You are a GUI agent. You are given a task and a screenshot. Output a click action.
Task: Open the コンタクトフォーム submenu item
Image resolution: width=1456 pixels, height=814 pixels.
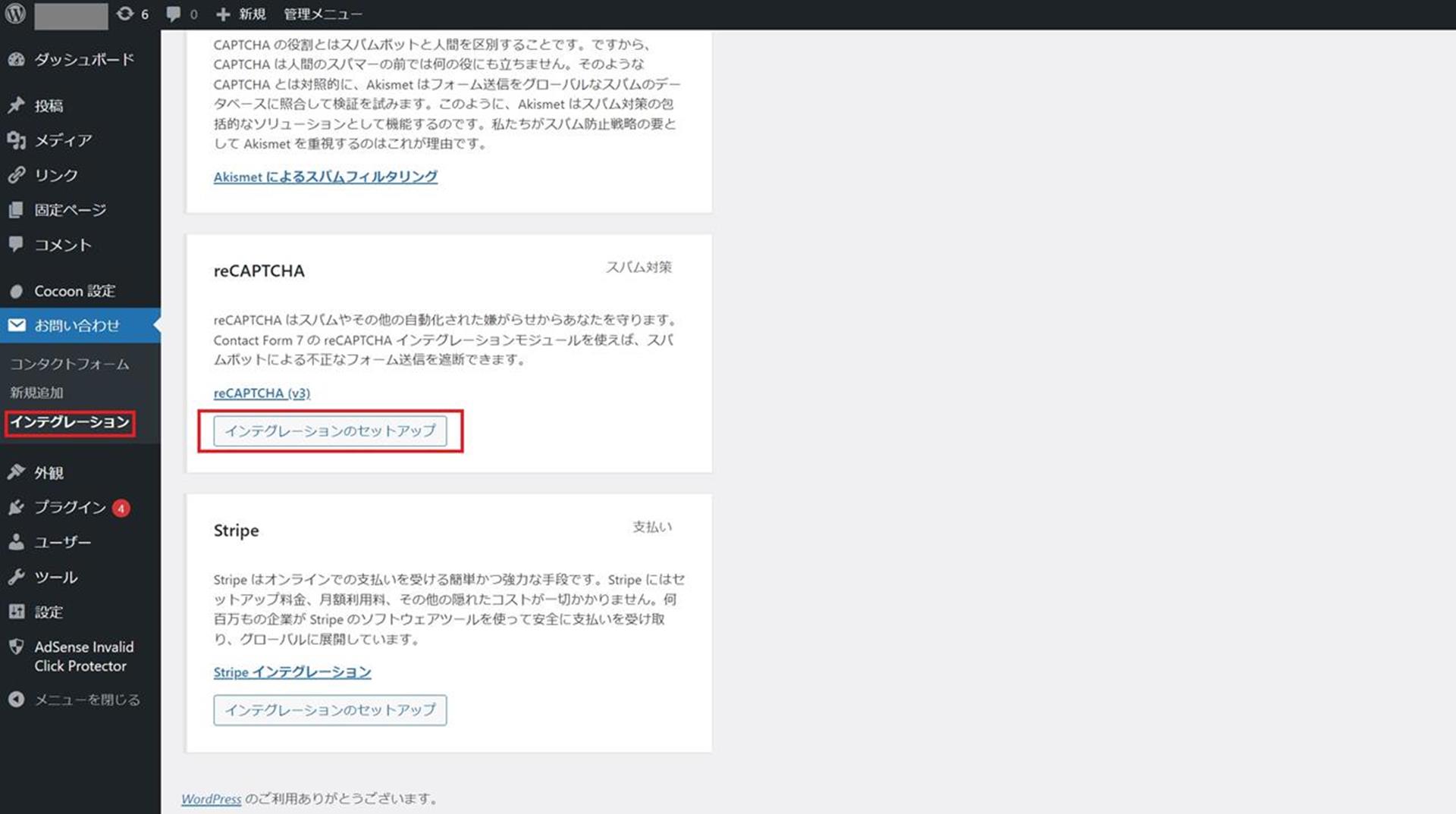[69, 364]
